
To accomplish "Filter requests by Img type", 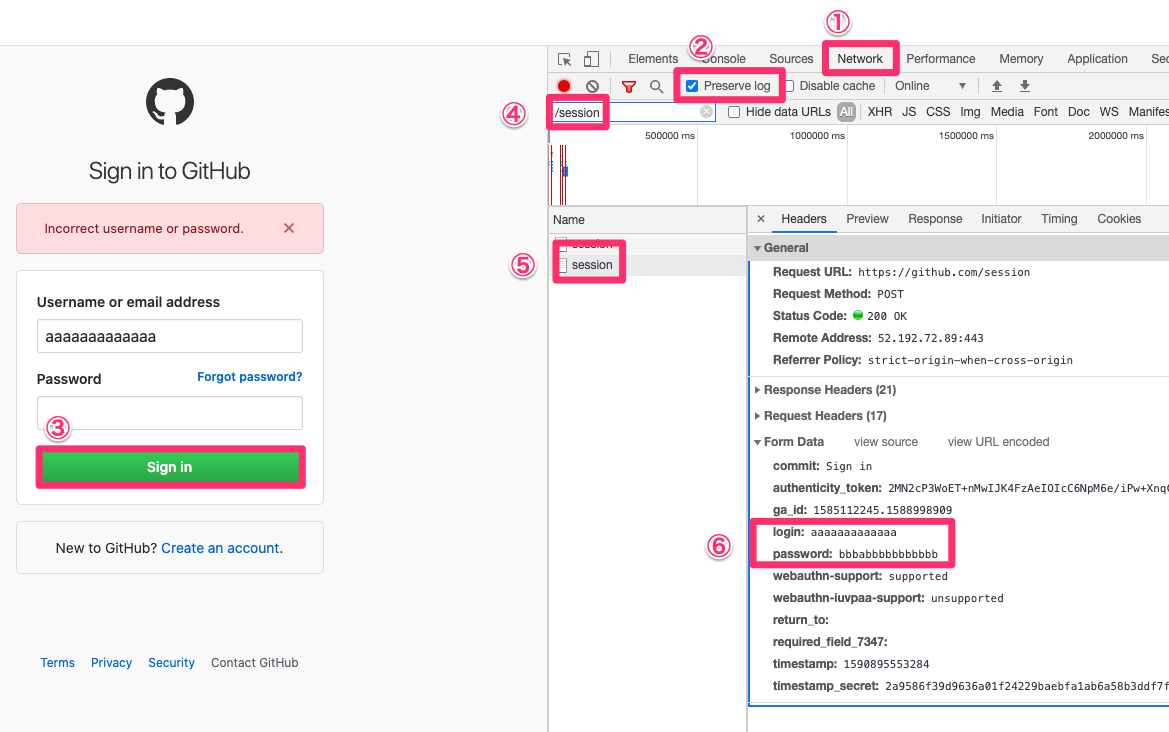I will coord(970,112).
